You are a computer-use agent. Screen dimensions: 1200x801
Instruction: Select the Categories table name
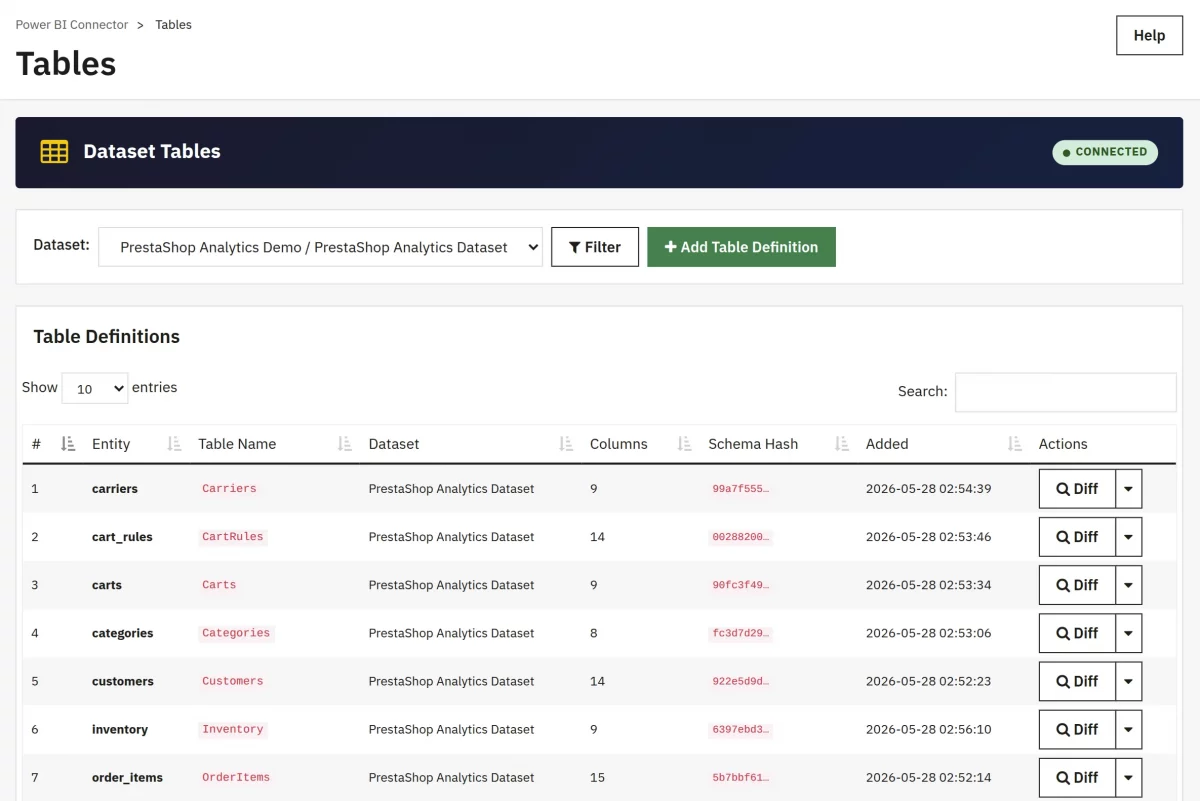pyautogui.click(x=236, y=633)
